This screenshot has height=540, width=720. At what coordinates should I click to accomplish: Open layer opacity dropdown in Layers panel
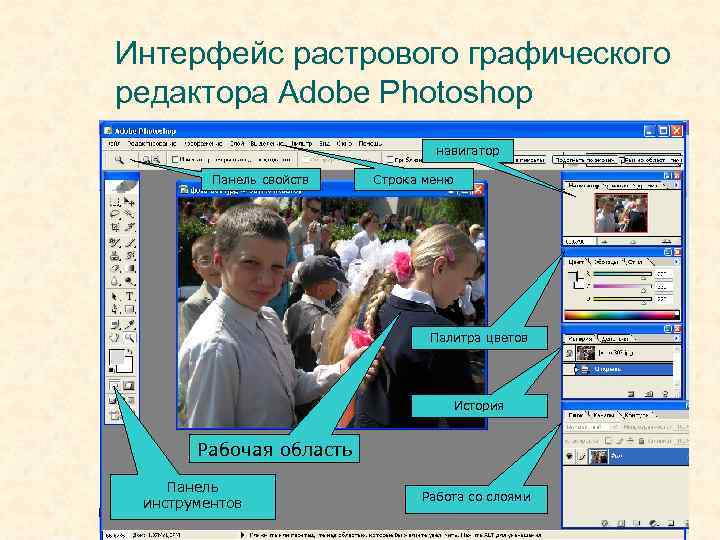tap(685, 427)
